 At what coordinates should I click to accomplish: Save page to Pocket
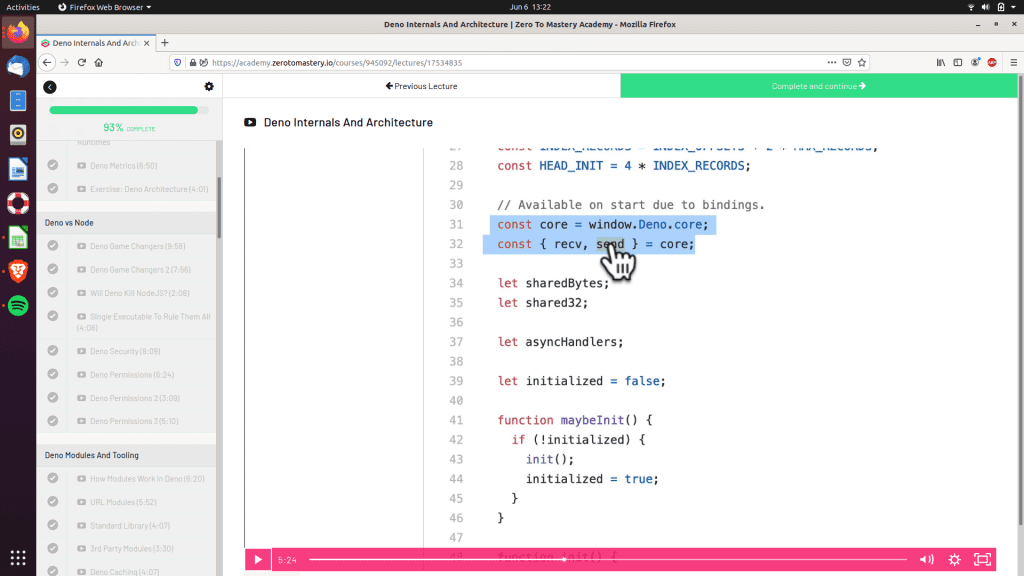click(847, 63)
